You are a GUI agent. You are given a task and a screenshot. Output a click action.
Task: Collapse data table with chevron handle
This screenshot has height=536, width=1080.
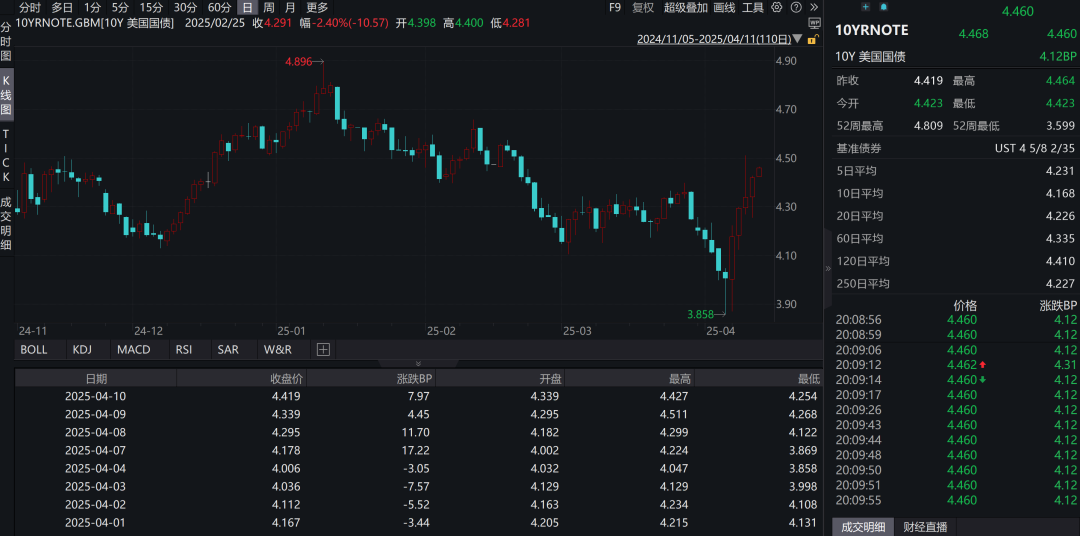pos(418,363)
